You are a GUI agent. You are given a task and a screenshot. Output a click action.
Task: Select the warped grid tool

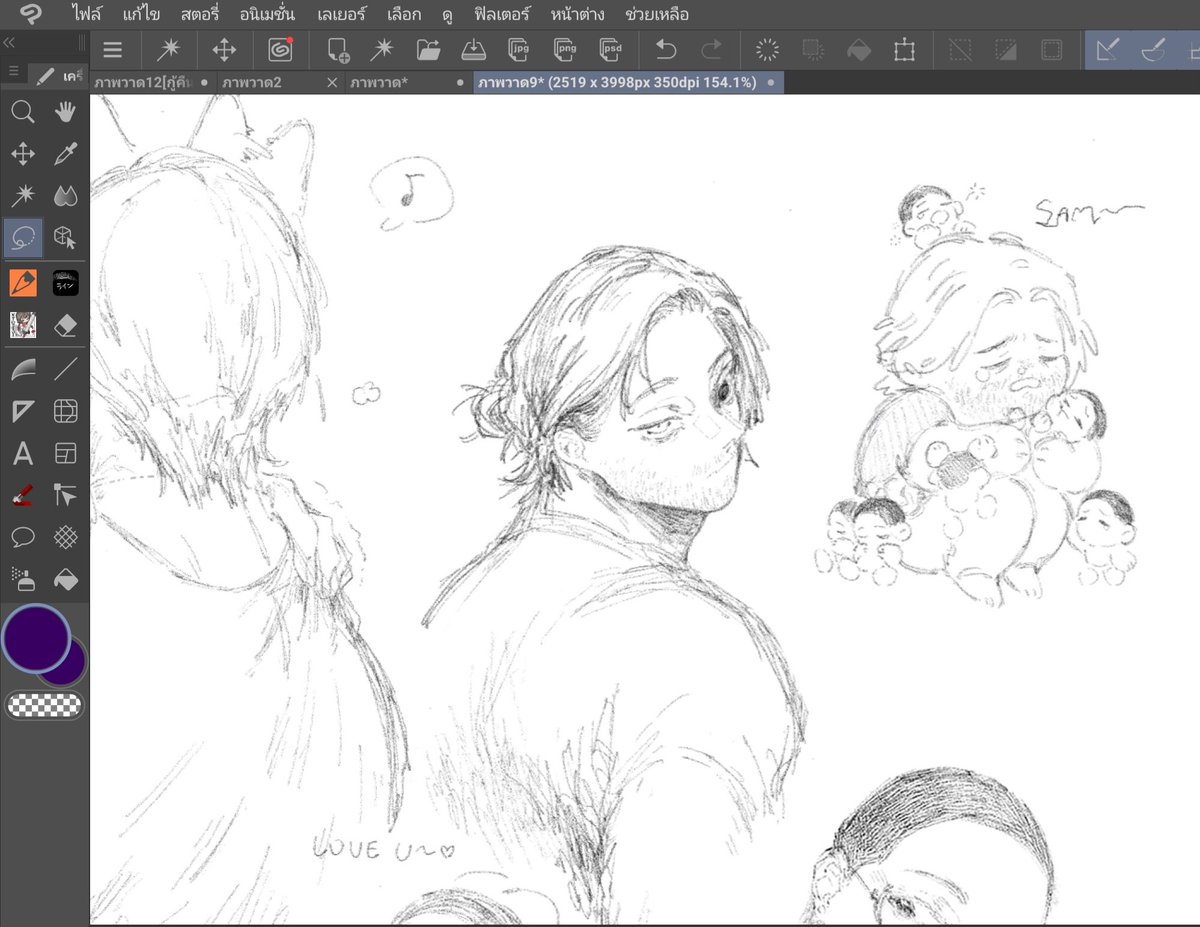pos(66,412)
